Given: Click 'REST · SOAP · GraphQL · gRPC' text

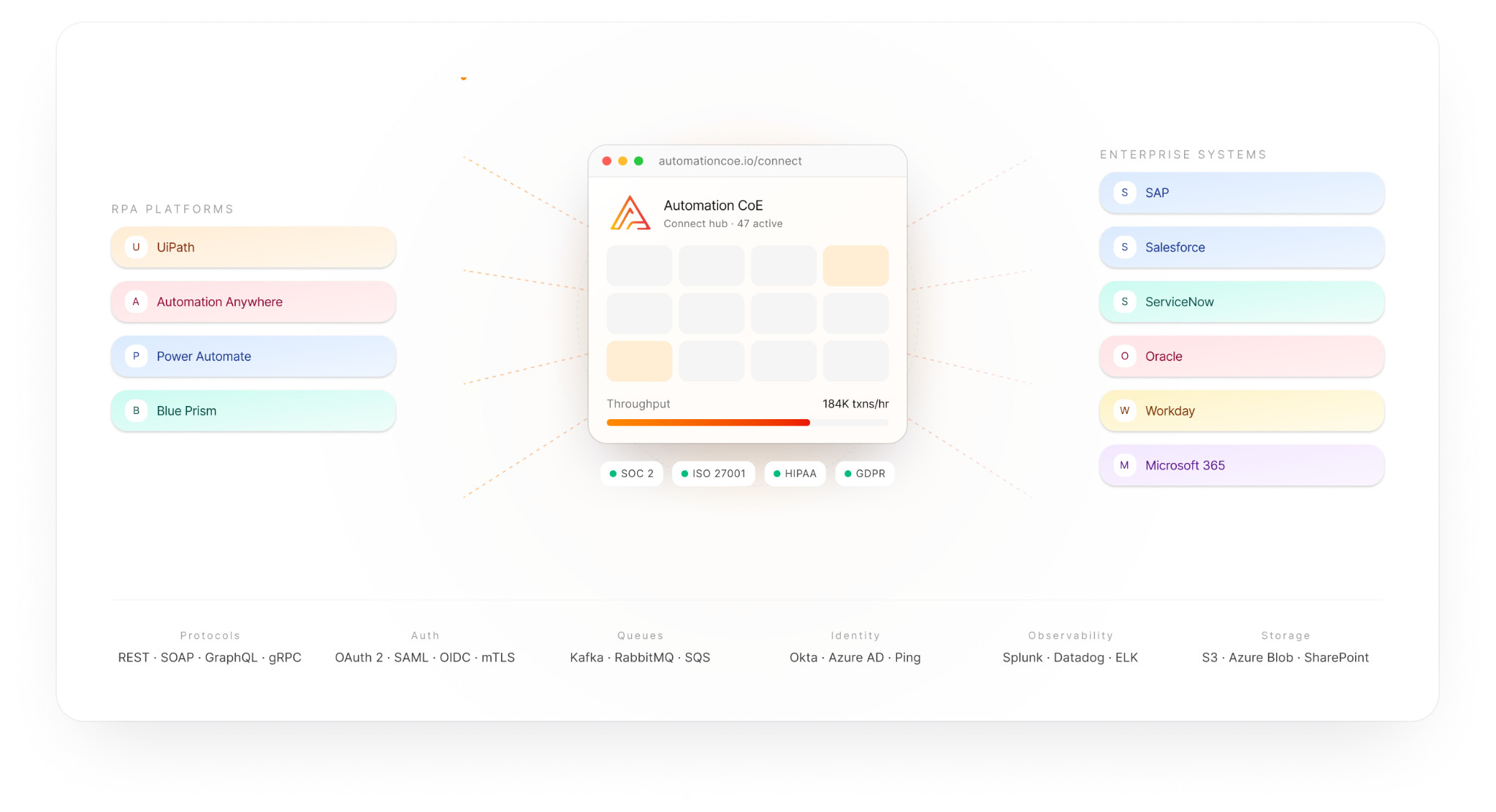Looking at the screenshot, I should tap(210, 657).
